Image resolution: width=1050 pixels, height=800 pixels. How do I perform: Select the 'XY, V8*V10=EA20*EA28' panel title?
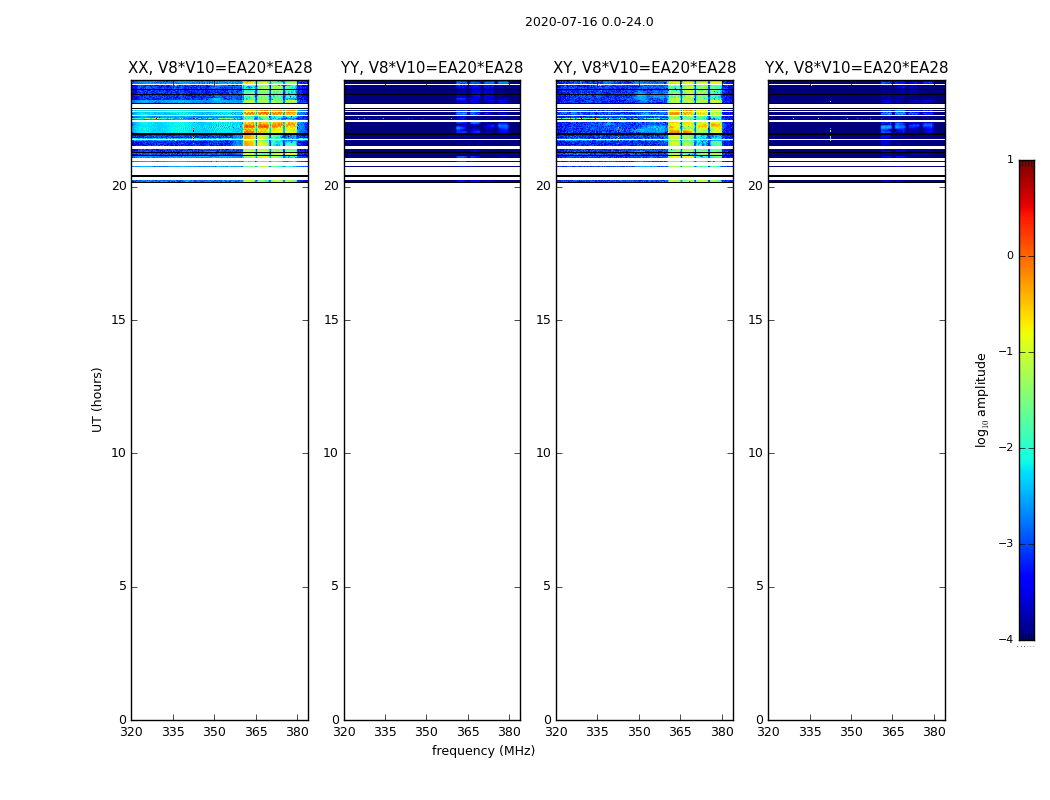644,68
